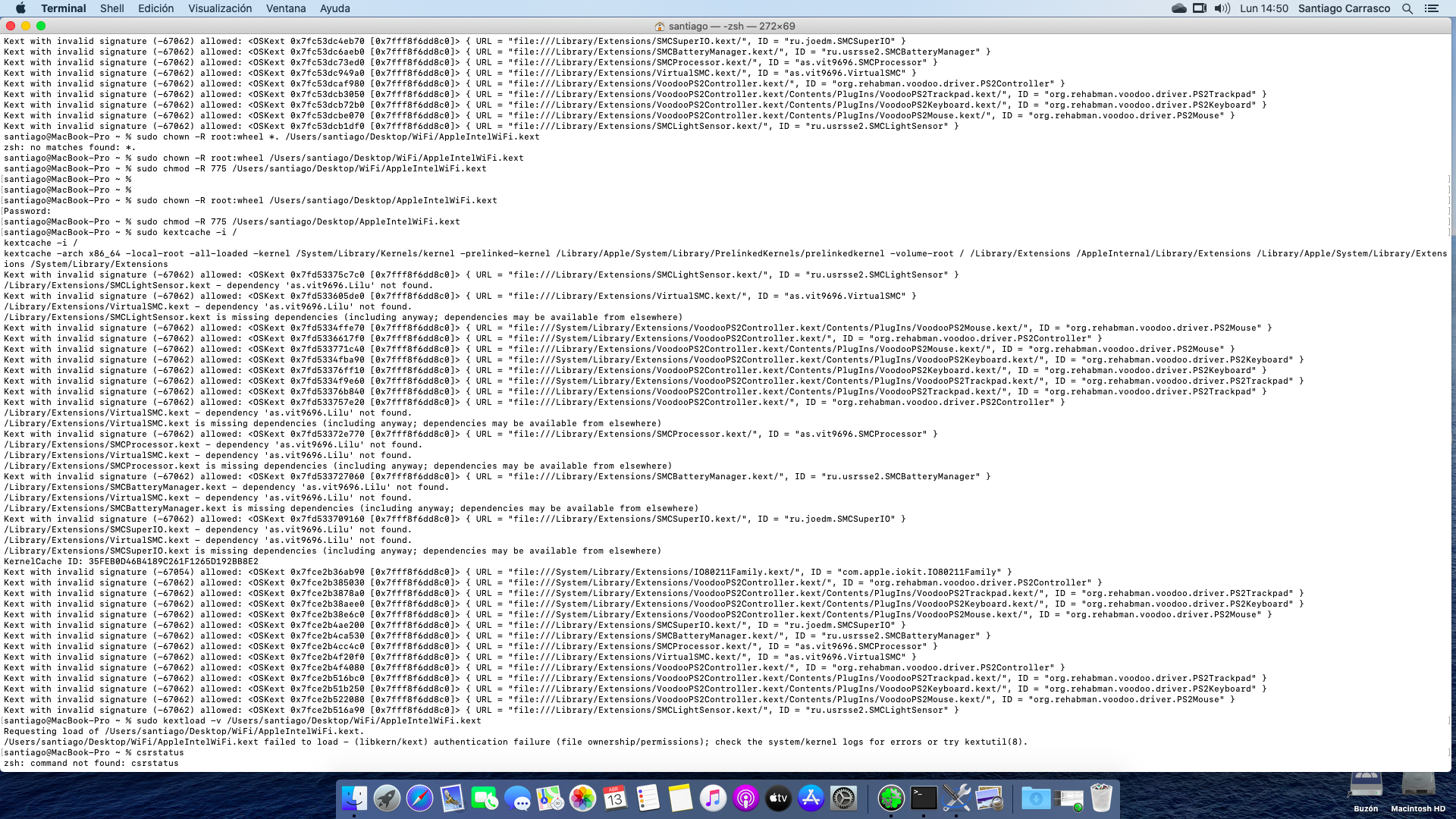This screenshot has height=819, width=1456.
Task: Open the Ventana menu
Action: click(x=286, y=8)
